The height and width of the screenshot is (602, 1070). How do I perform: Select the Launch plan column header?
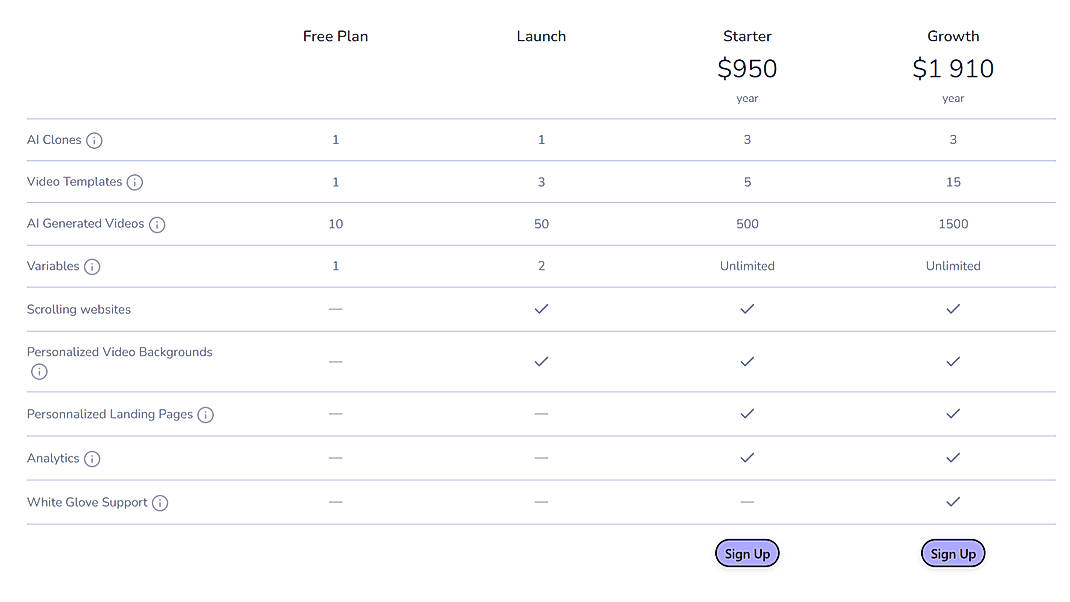click(541, 36)
